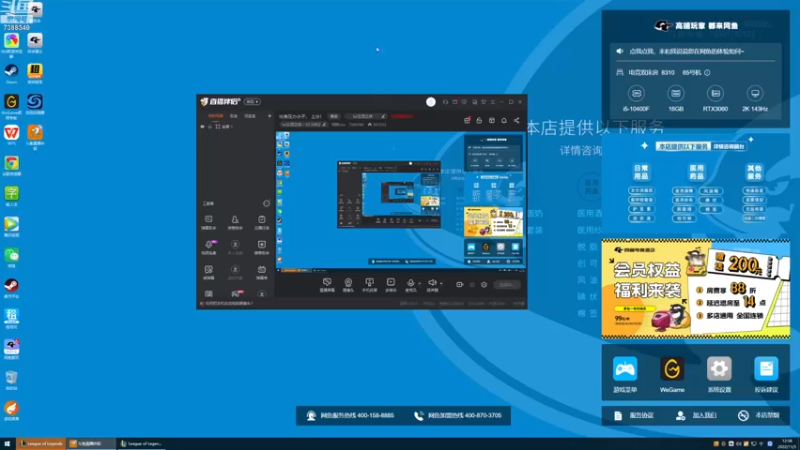Image resolution: width=800 pixels, height=450 pixels.
Task: Open the Steam desktop shortcut
Action: tap(11, 71)
